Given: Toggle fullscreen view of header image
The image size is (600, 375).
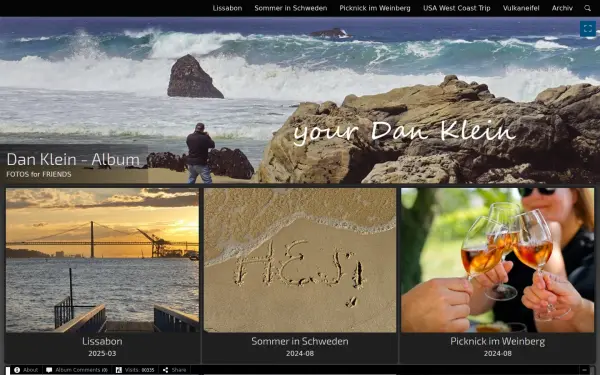Looking at the screenshot, I should click(588, 28).
